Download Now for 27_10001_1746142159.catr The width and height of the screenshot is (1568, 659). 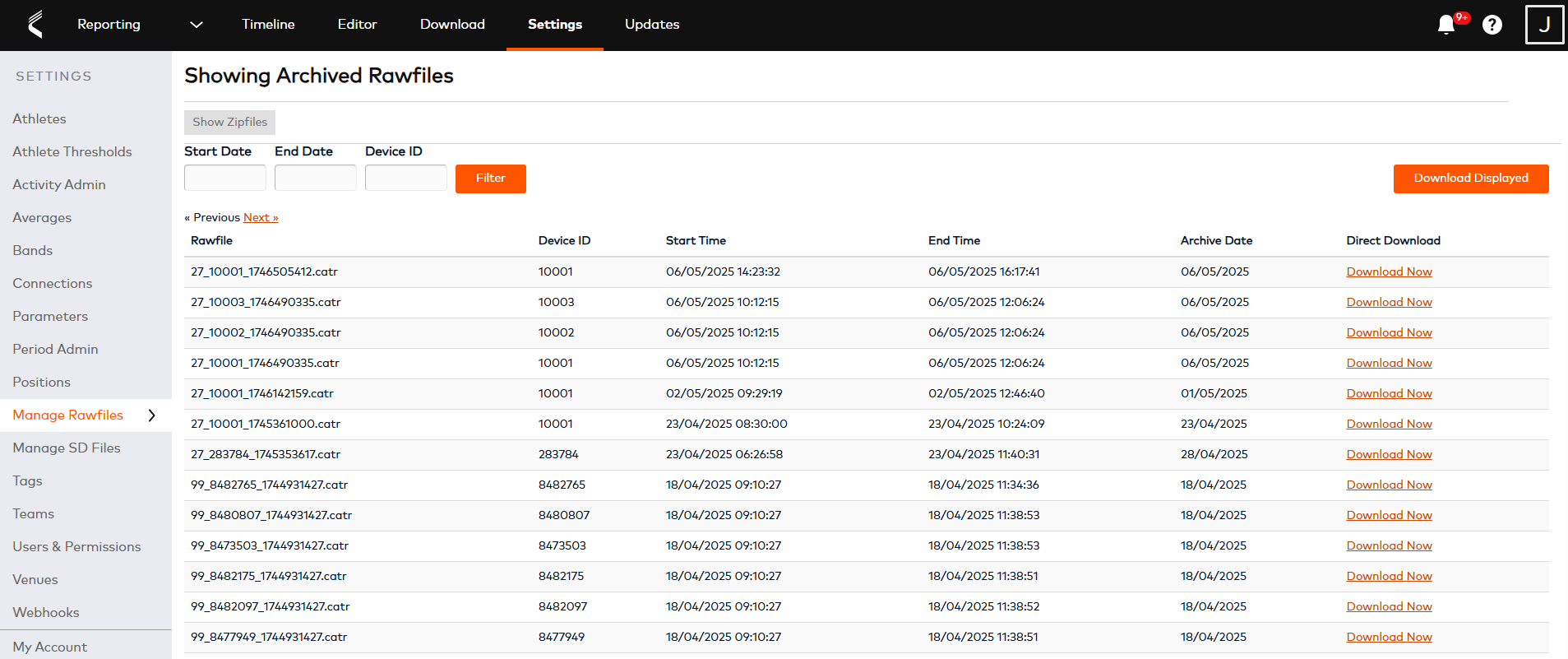(x=1389, y=394)
